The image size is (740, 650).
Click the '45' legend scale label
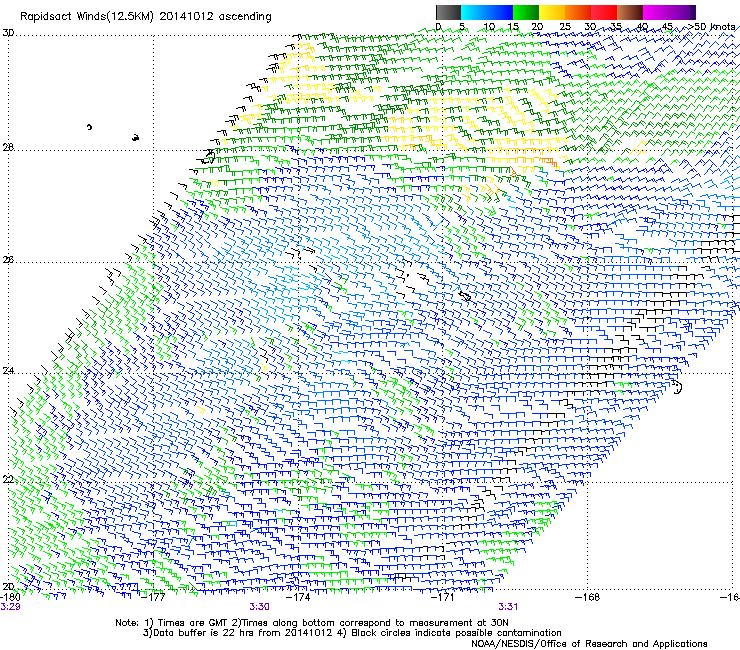[667, 27]
